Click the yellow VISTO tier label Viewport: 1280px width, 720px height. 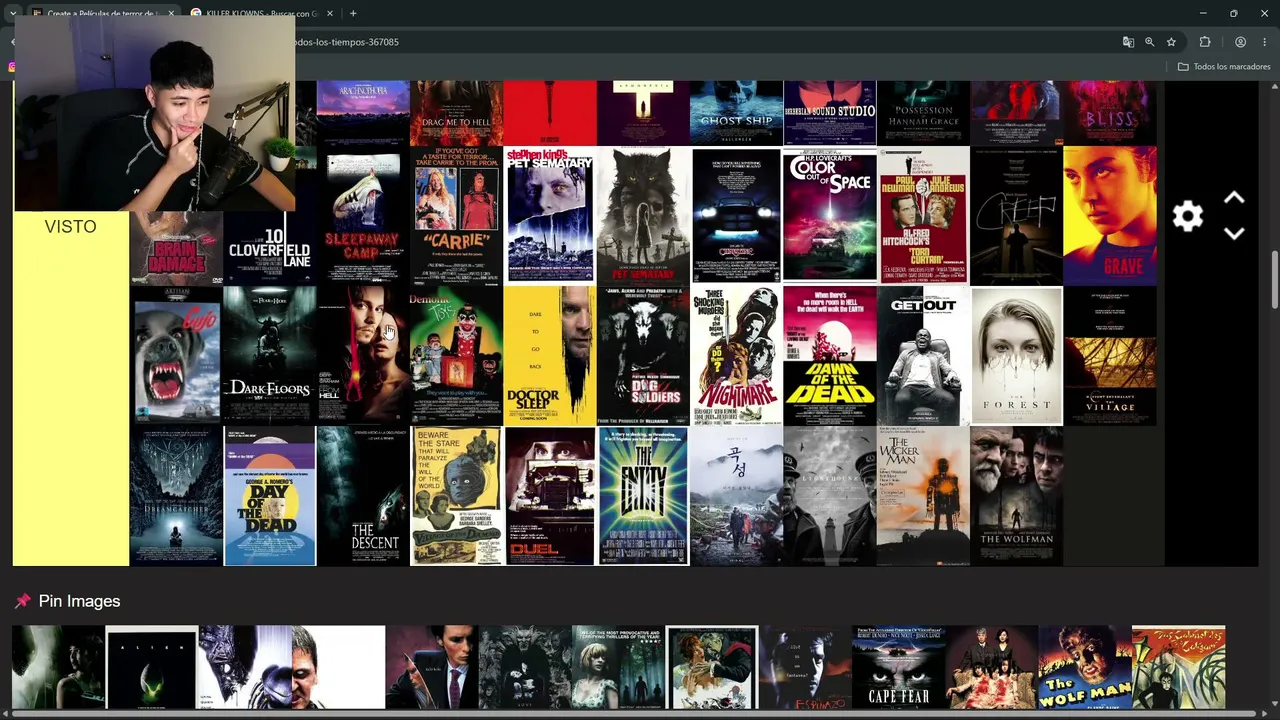[x=71, y=388]
